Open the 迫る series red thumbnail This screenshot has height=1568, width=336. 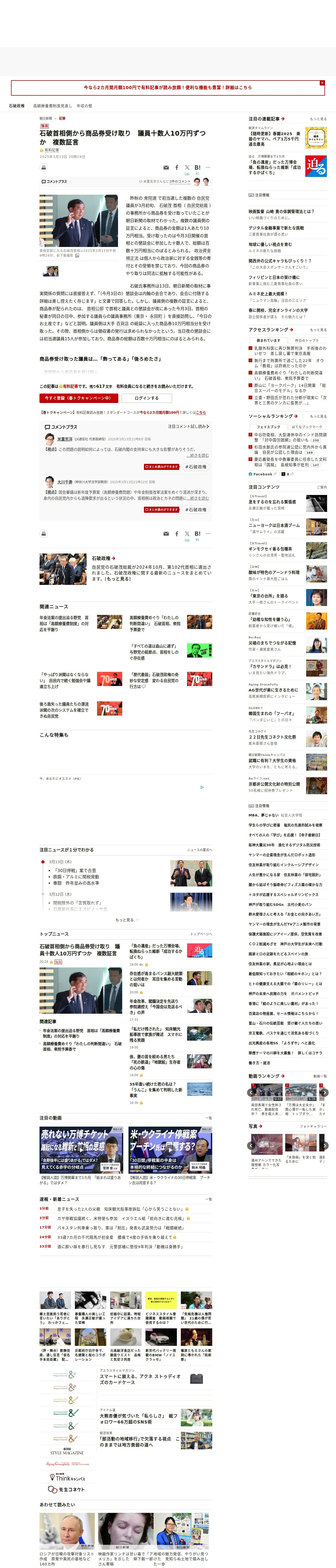(316, 166)
